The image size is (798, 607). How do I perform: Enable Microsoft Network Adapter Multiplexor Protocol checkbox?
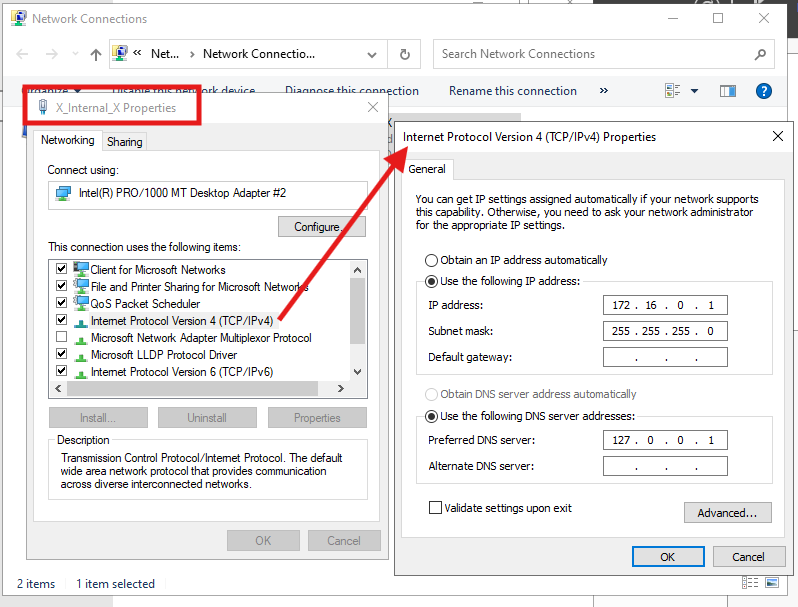coord(62,336)
